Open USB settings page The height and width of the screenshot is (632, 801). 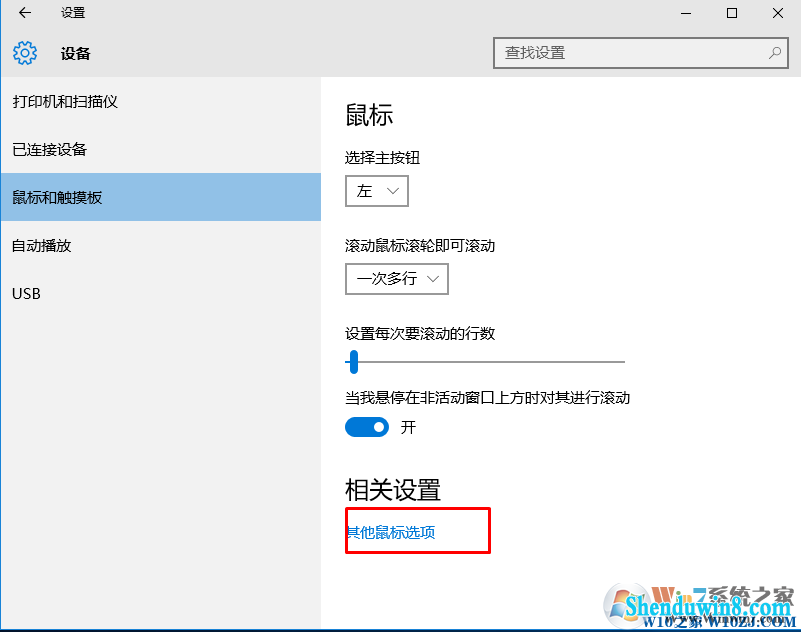[160, 294]
